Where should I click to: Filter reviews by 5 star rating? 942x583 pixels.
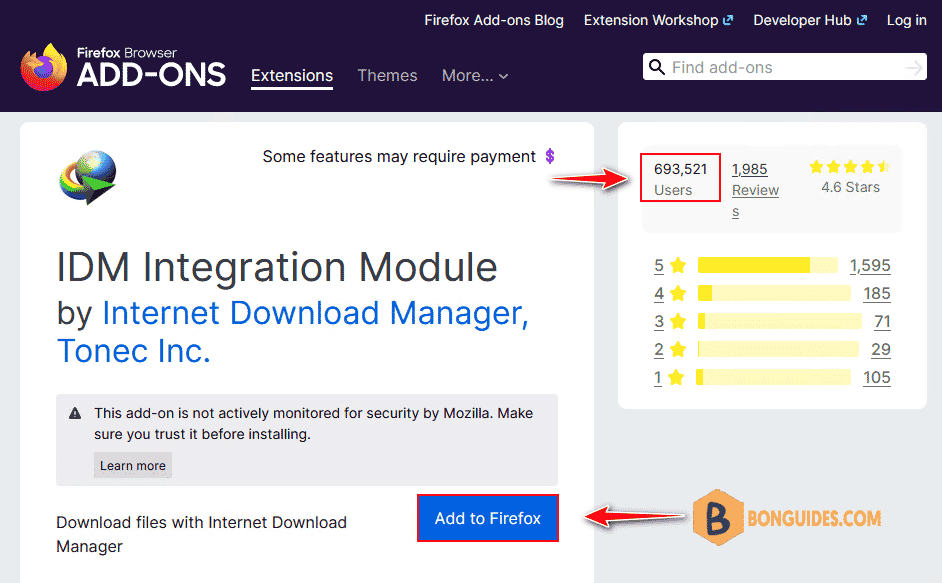point(670,266)
